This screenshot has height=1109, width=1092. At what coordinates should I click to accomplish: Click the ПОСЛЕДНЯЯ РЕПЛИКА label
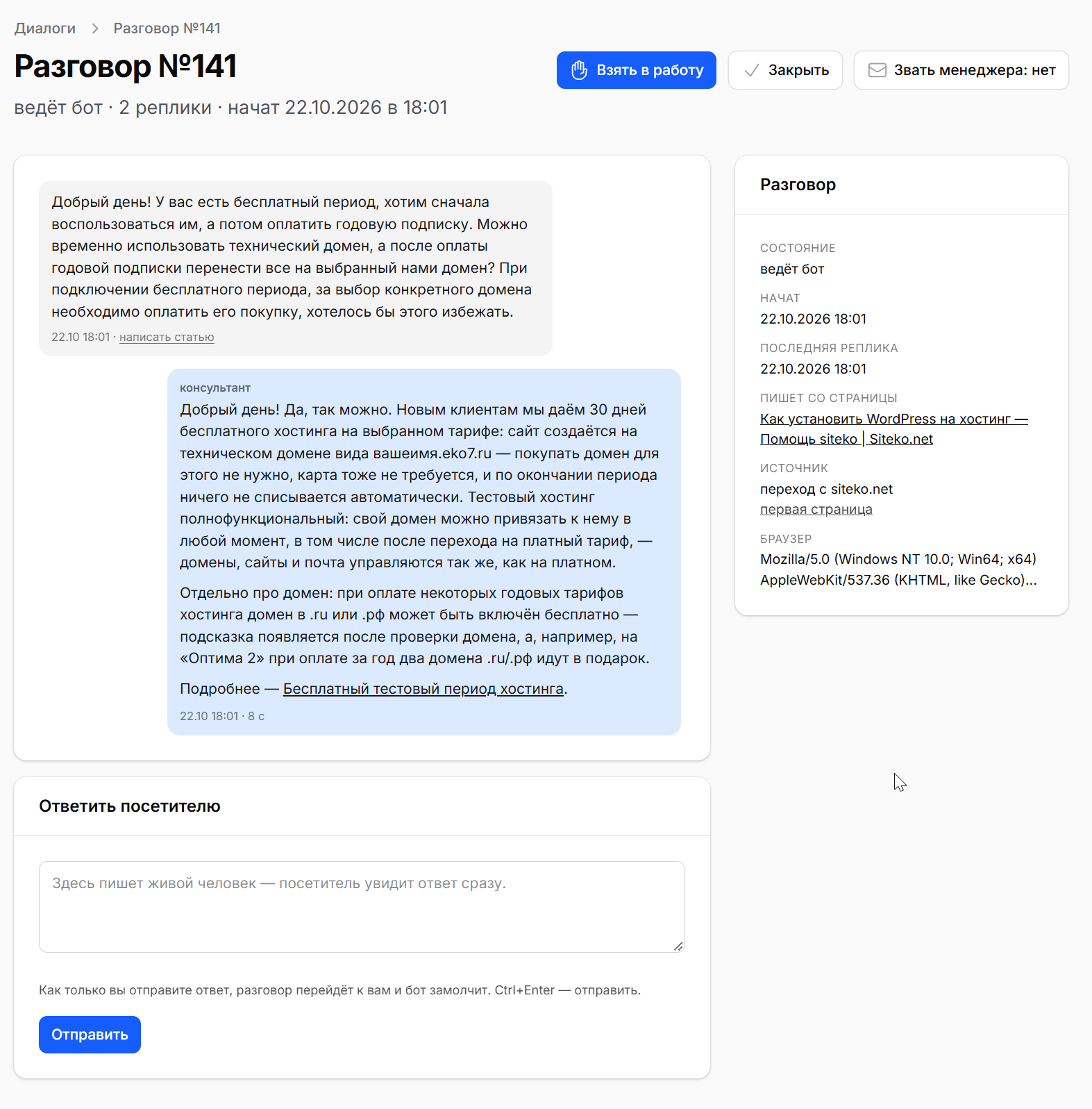829,348
